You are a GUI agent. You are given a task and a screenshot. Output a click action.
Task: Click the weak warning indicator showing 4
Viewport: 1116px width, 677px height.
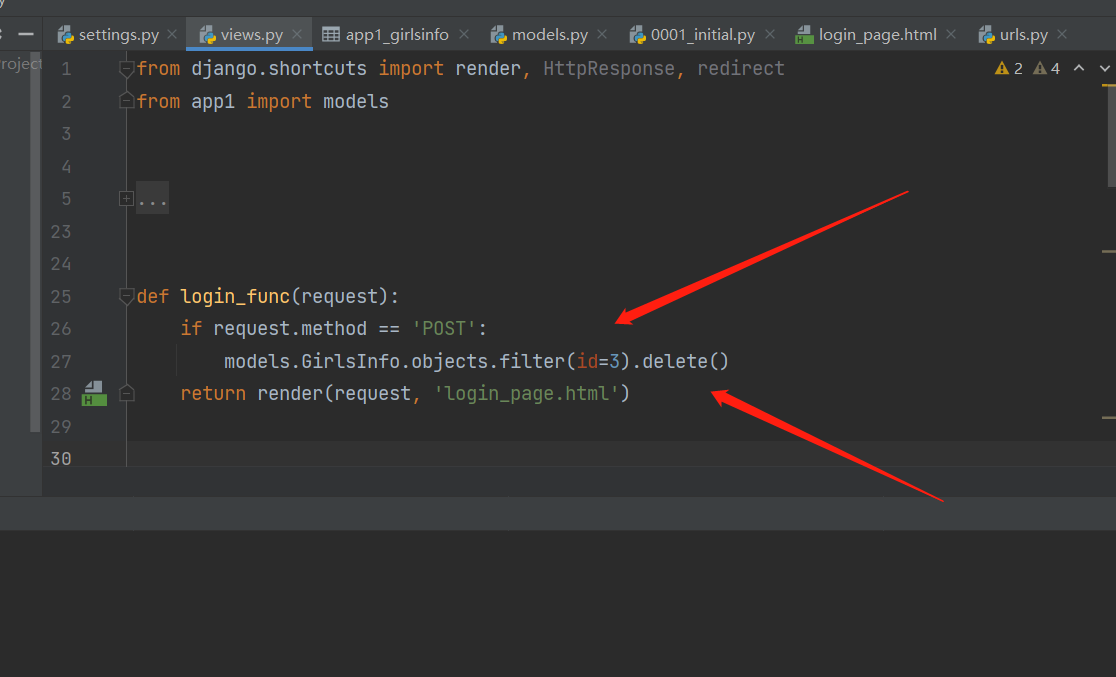(1047, 68)
